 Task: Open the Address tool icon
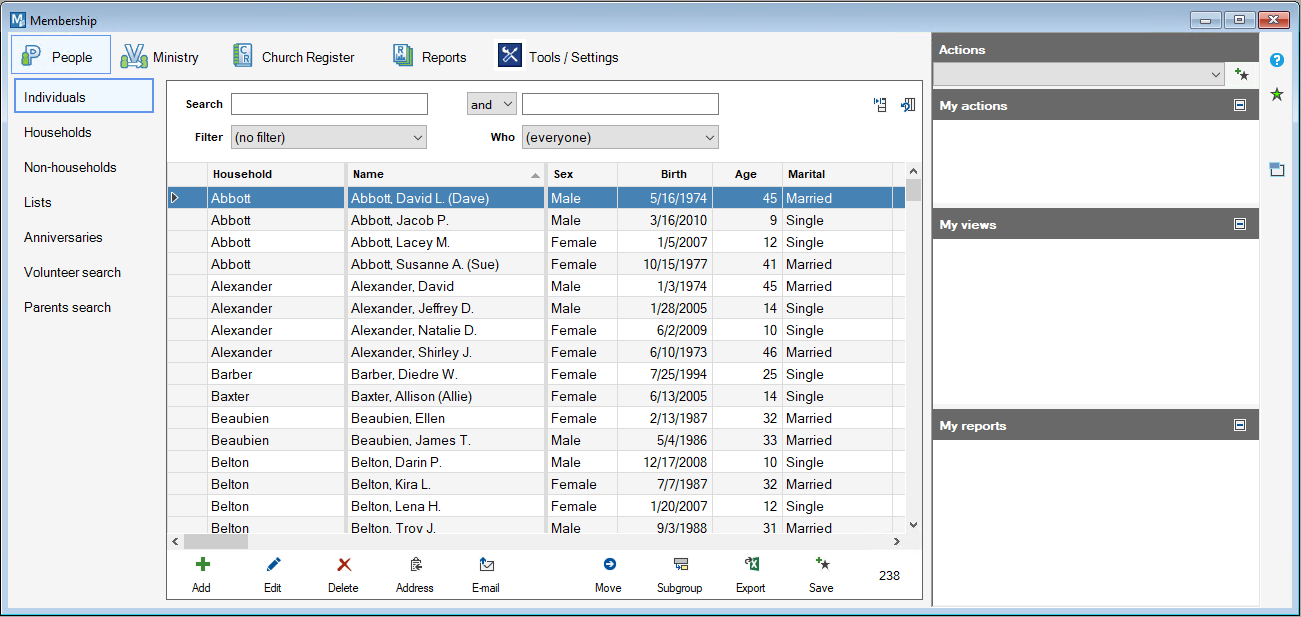pyautogui.click(x=415, y=565)
